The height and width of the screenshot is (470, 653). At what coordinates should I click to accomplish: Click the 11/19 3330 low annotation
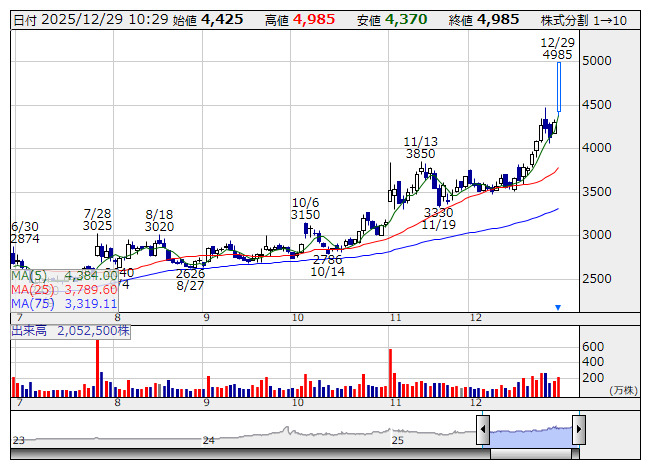(438, 219)
